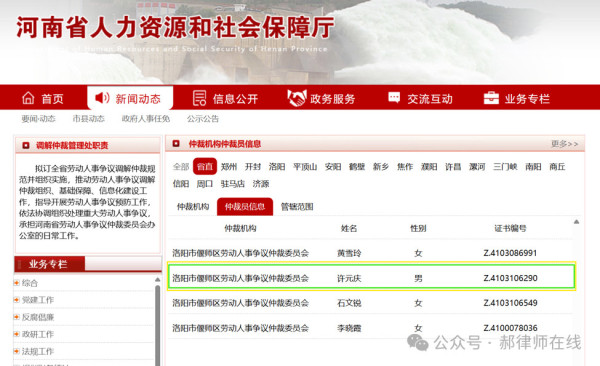This screenshot has height=366, width=600.
Task: Open the 党建工作 list item
Action: pos(38,300)
